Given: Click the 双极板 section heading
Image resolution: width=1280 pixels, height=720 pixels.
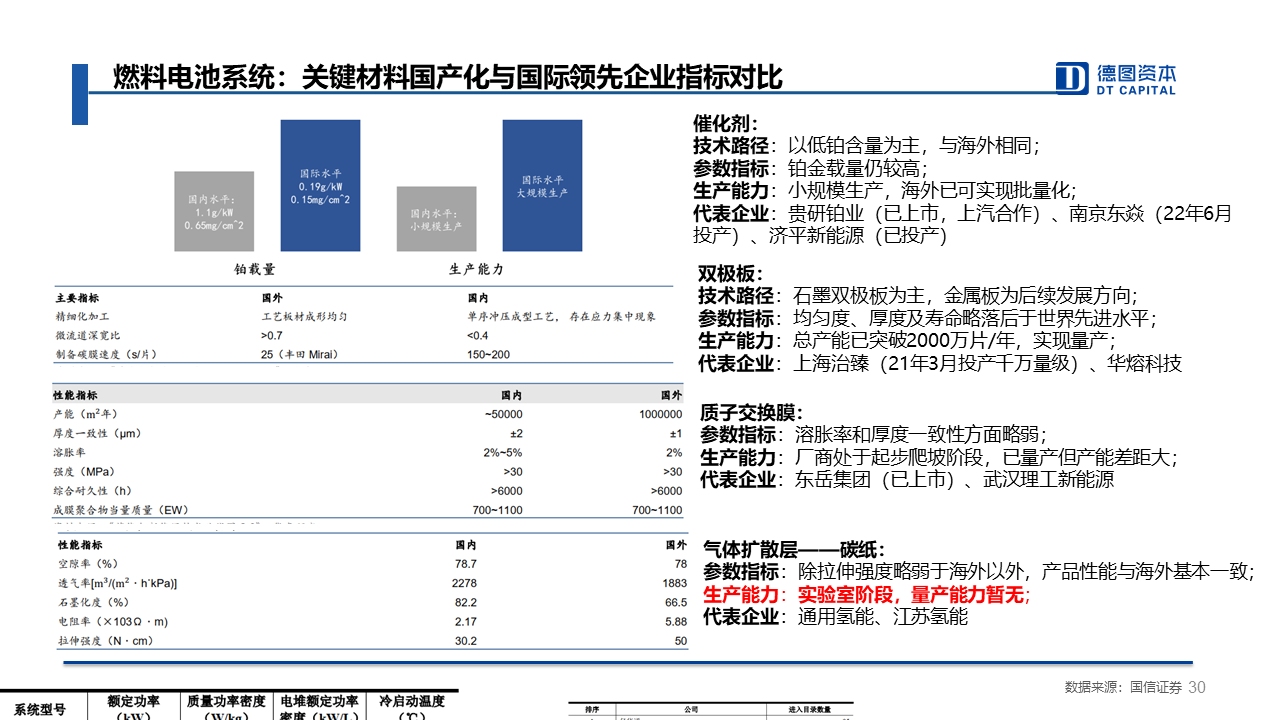Looking at the screenshot, I should [731, 274].
